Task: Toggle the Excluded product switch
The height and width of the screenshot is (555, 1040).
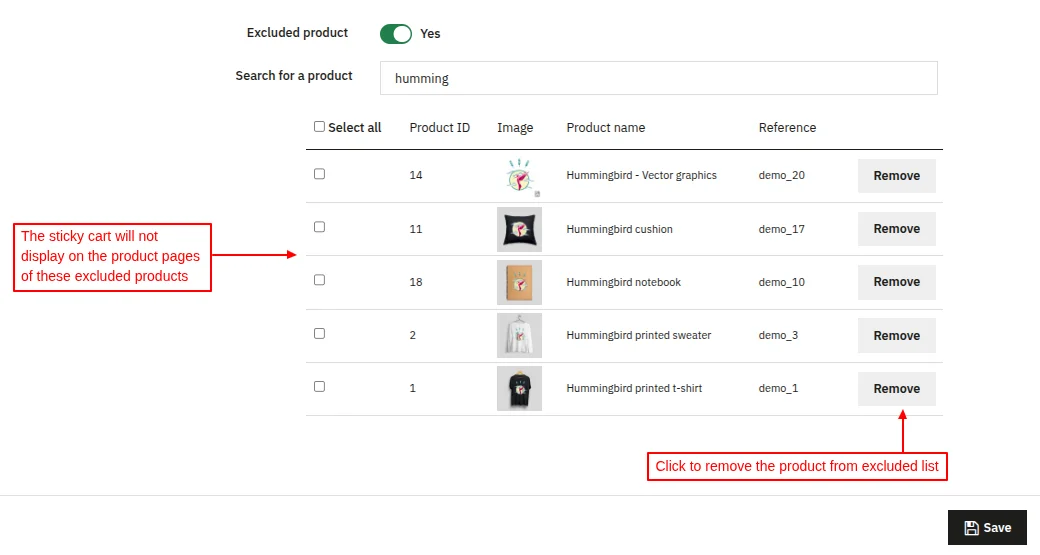Action: click(x=396, y=34)
